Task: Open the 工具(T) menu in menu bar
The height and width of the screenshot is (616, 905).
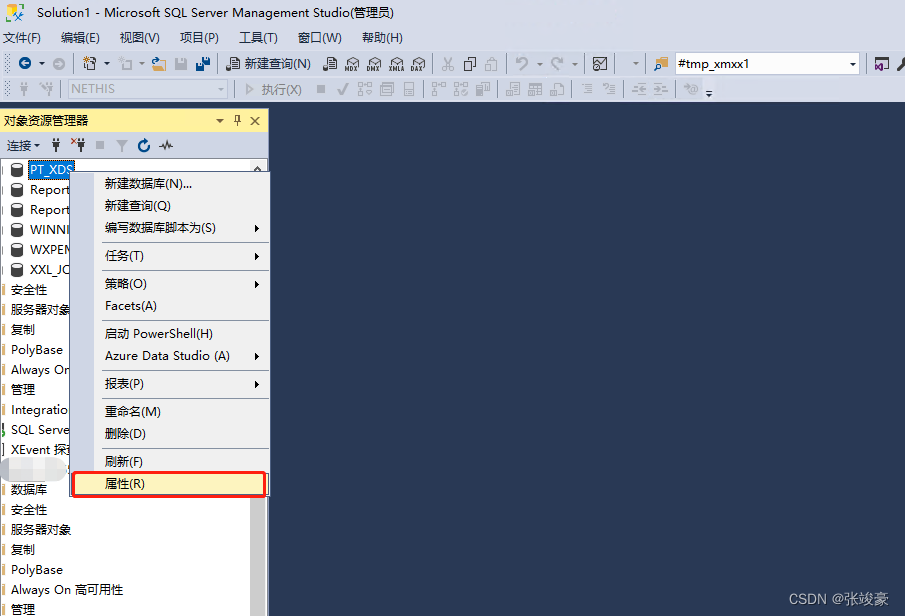Action: (258, 38)
